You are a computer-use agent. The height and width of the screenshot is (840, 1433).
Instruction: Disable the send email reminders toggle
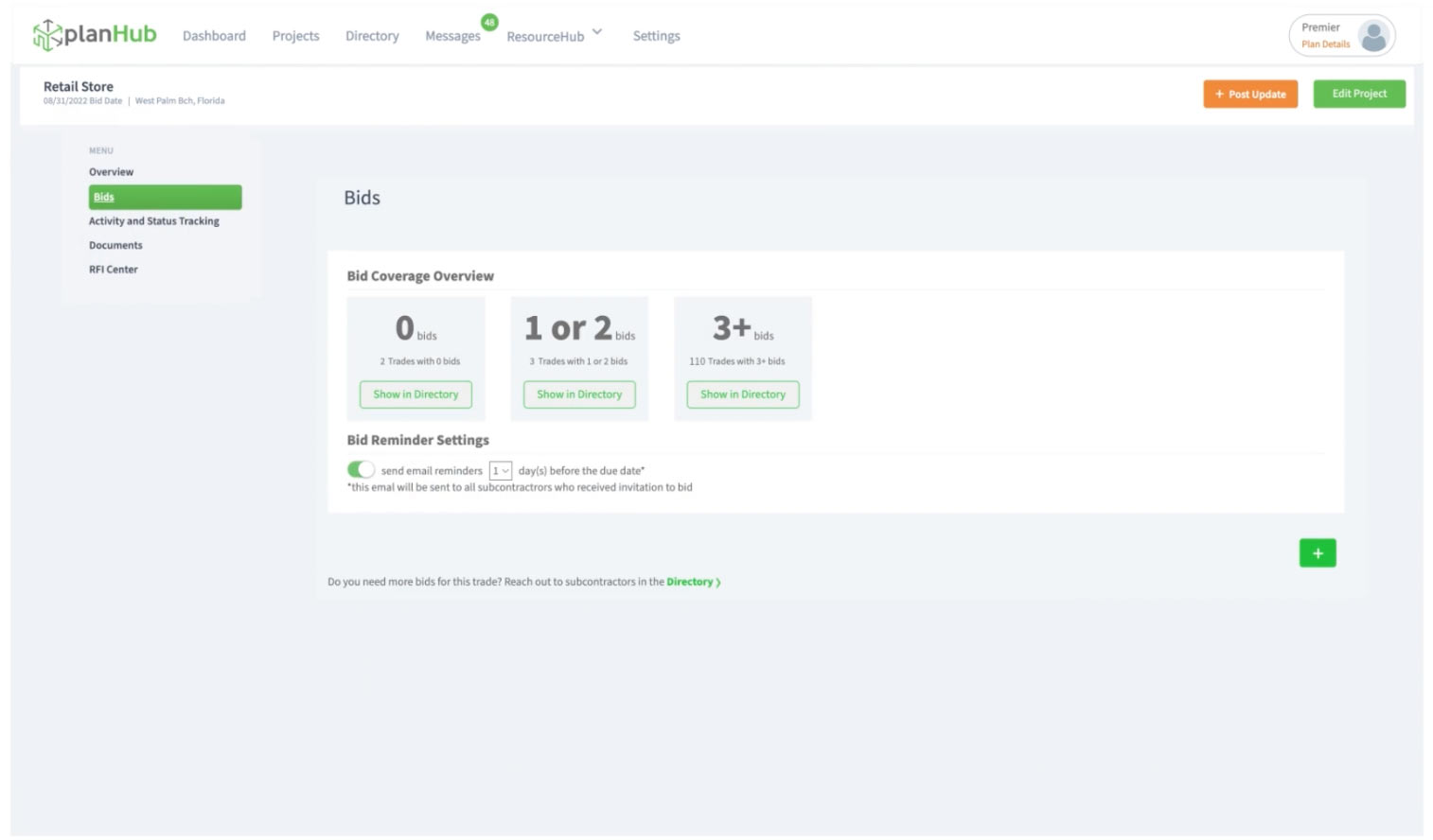point(361,468)
